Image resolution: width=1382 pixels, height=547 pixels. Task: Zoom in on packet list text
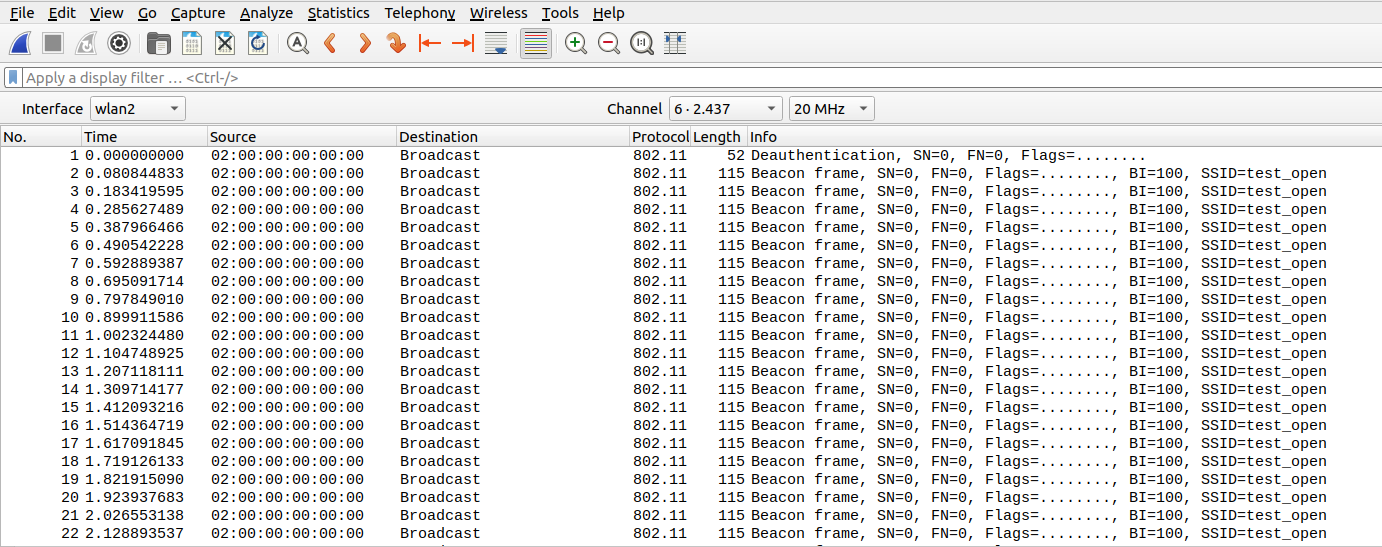click(x=576, y=43)
